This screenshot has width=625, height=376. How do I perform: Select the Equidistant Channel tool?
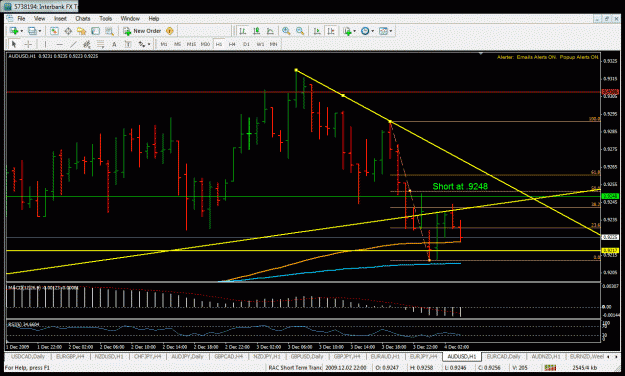pyautogui.click(x=86, y=44)
